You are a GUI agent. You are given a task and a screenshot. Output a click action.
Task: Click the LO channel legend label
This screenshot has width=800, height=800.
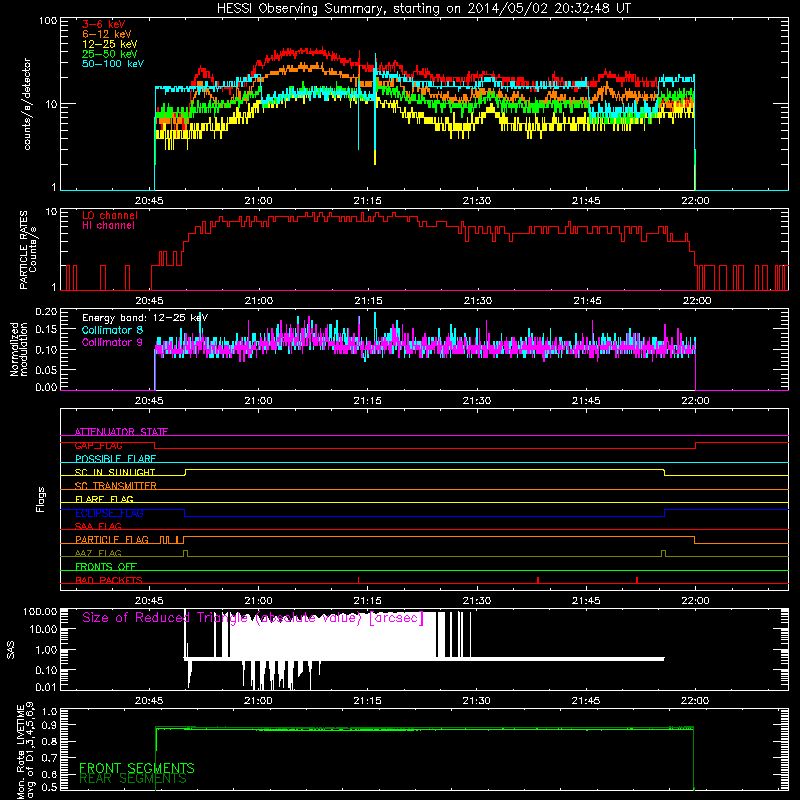(x=110, y=215)
